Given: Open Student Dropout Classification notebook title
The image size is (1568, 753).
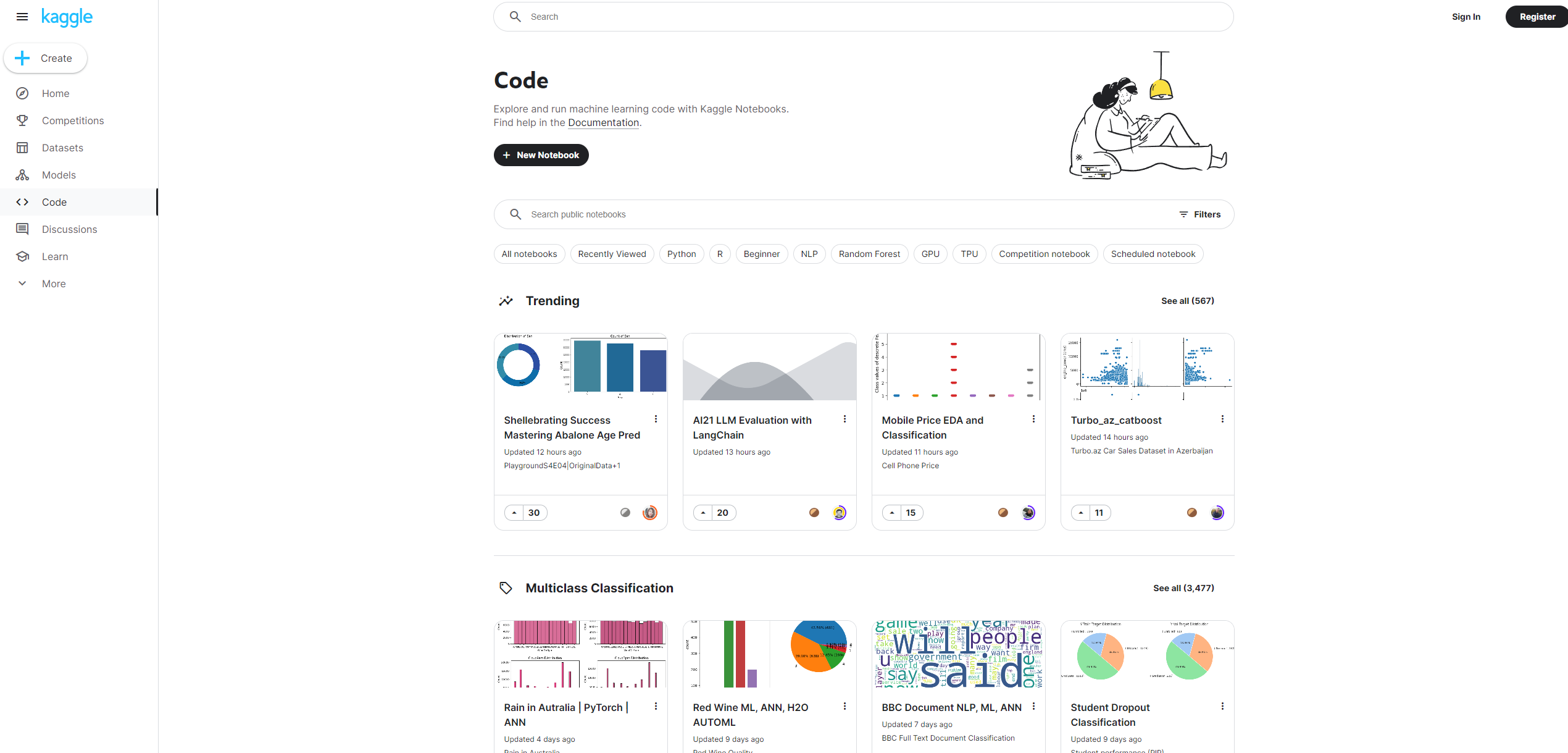Looking at the screenshot, I should click(x=1110, y=715).
